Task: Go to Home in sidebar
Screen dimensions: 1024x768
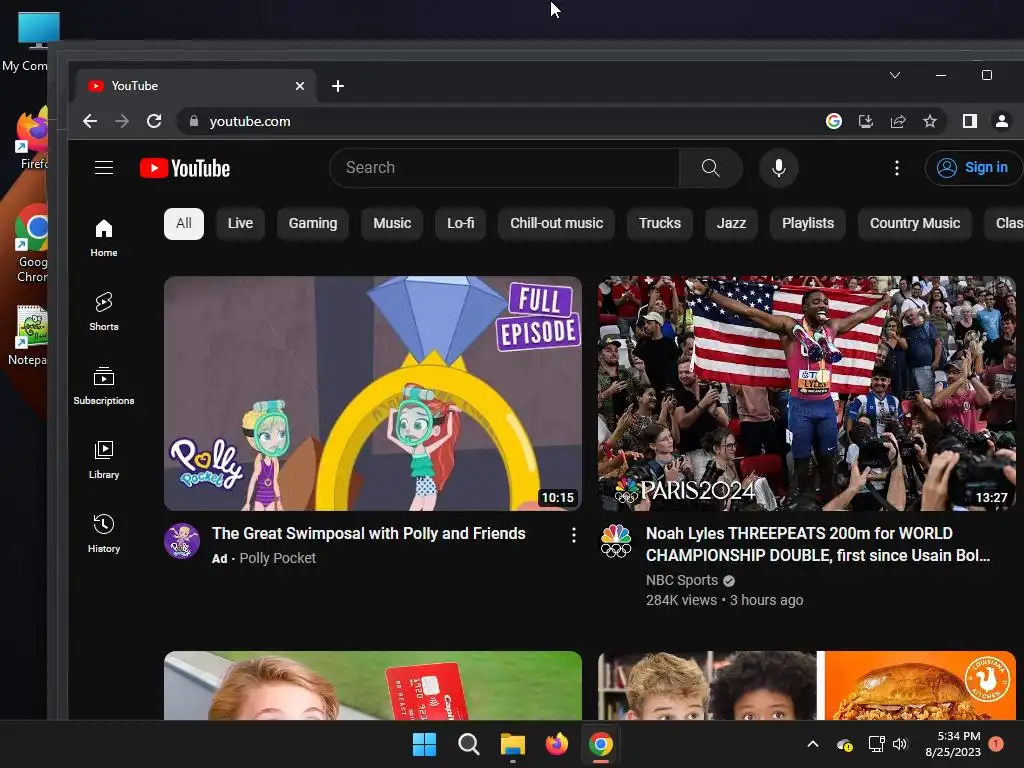Action: point(104,238)
